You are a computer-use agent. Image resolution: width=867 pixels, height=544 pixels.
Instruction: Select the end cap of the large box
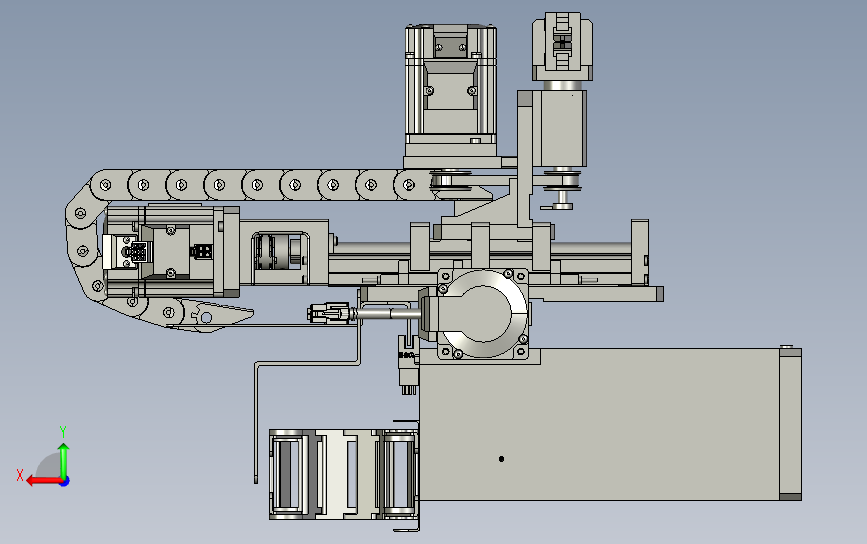click(x=791, y=424)
